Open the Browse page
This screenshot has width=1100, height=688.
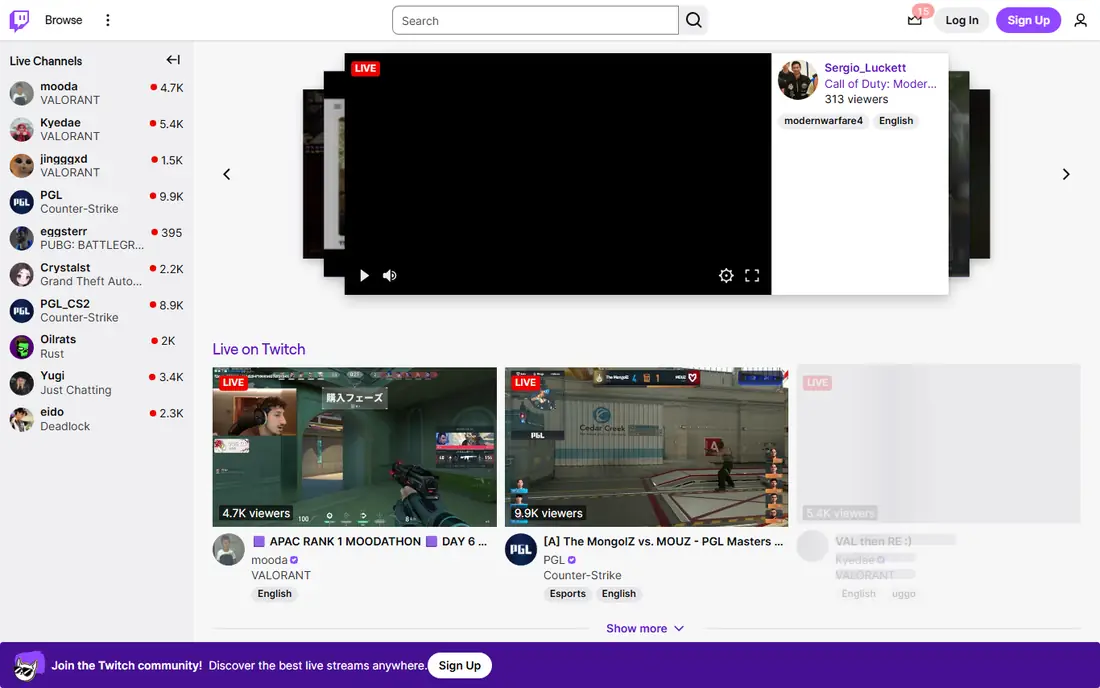tap(63, 20)
